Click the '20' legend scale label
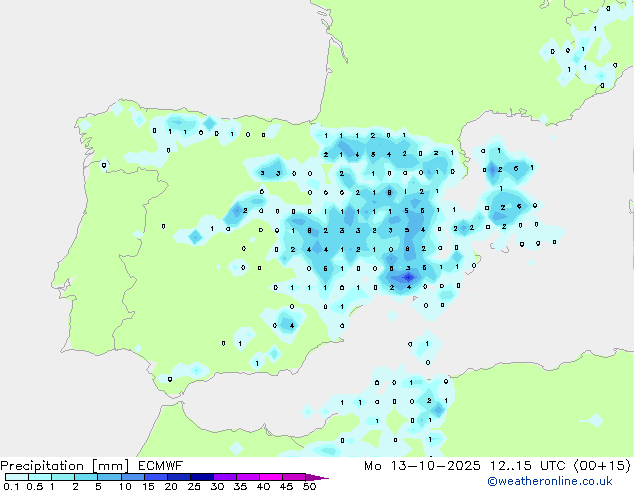Image resolution: width=634 pixels, height=490 pixels. pyautogui.click(x=171, y=486)
